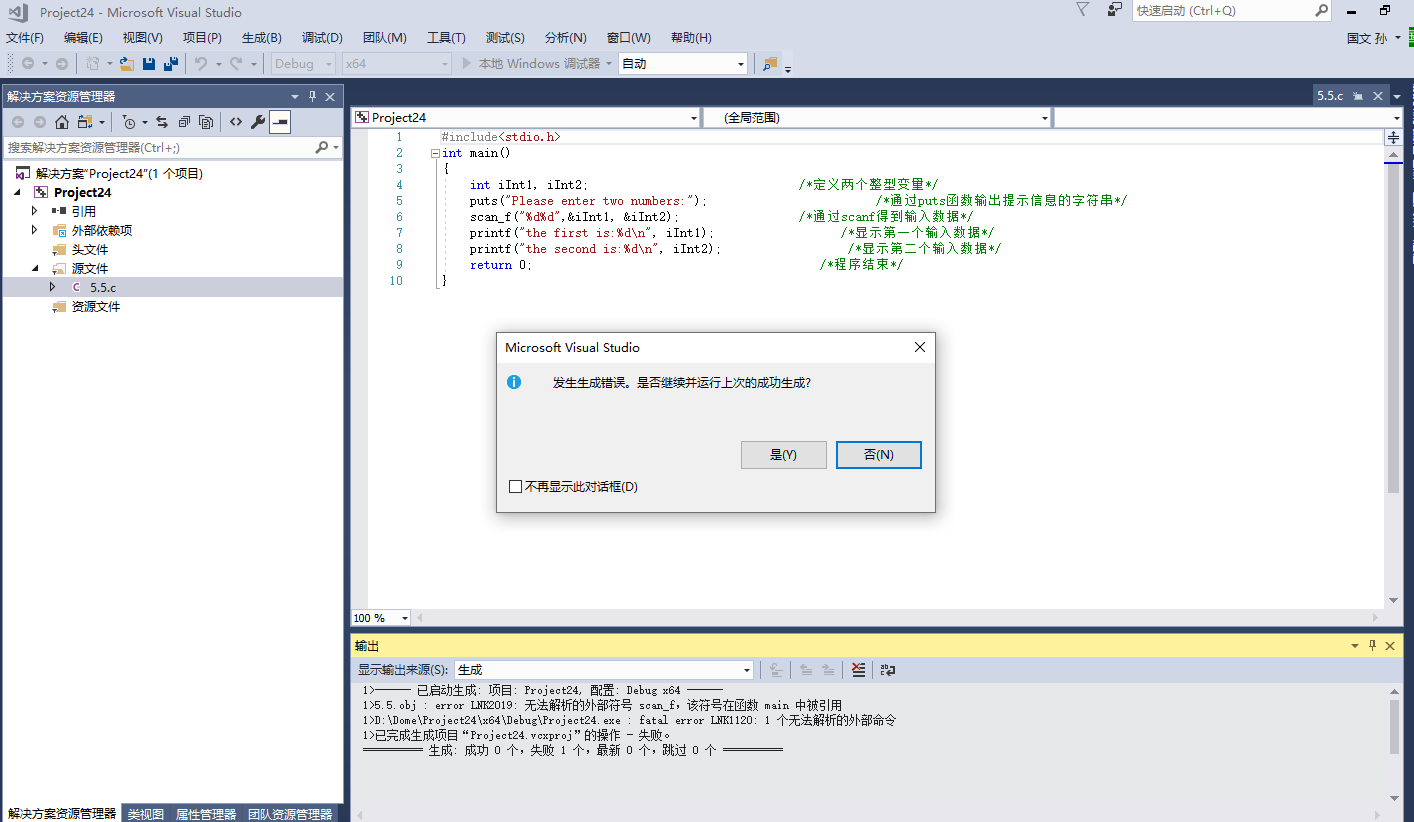Image resolution: width=1414 pixels, height=822 pixels.
Task: Click the Redo arrow in the toolbar
Action: (236, 64)
